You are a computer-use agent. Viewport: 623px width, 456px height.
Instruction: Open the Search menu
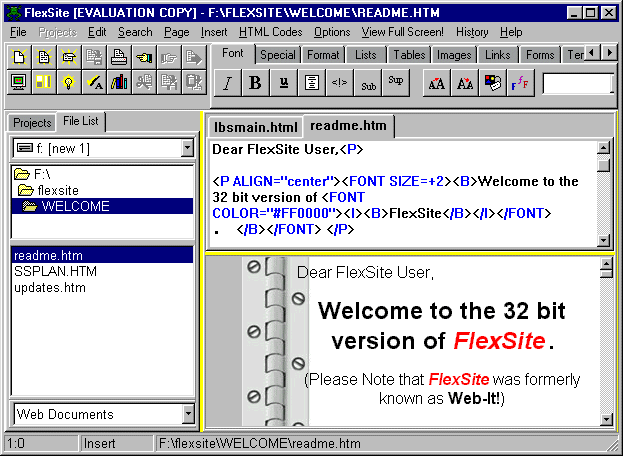coord(135,32)
